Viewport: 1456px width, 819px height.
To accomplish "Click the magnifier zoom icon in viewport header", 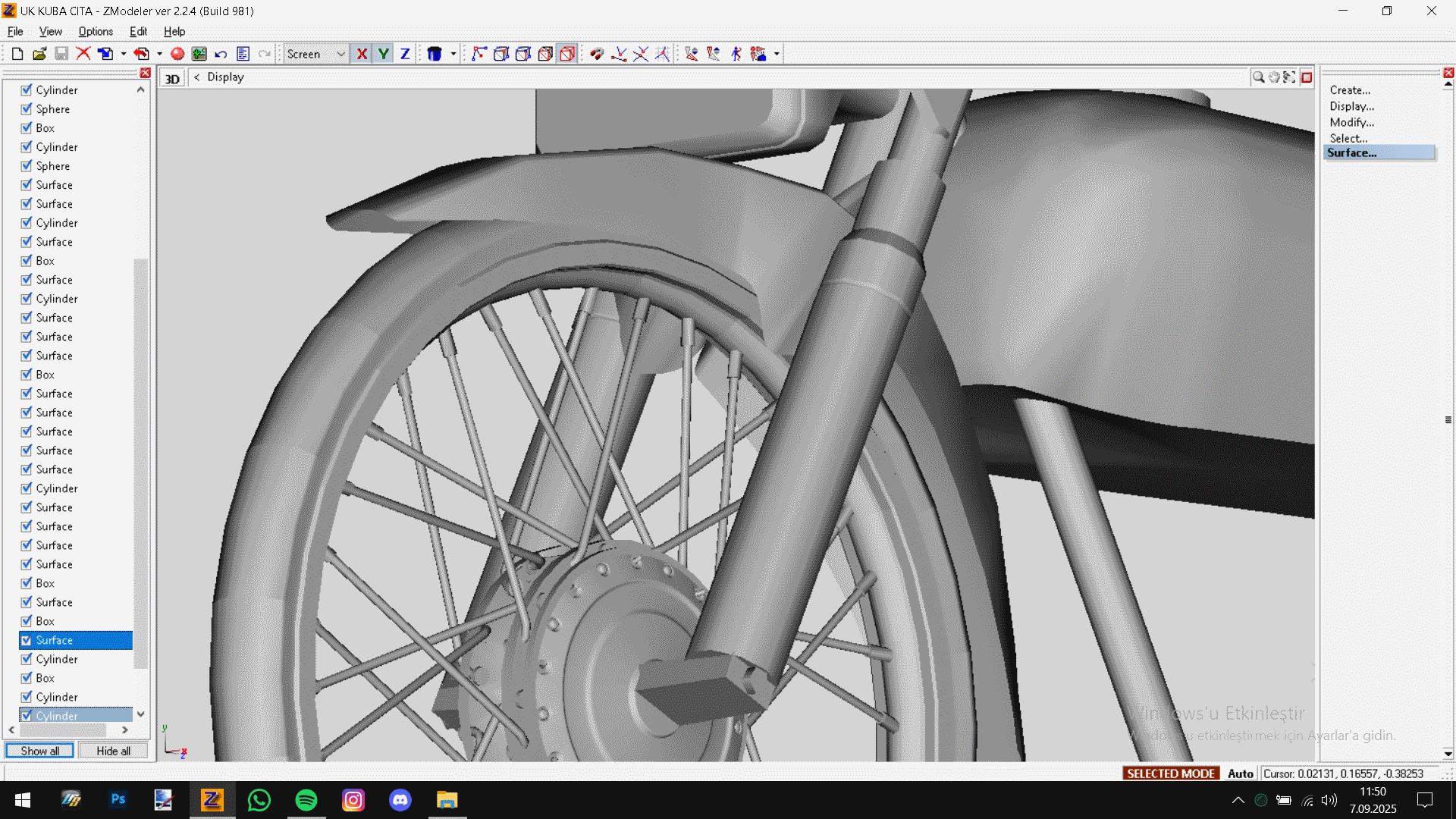I will [1258, 77].
